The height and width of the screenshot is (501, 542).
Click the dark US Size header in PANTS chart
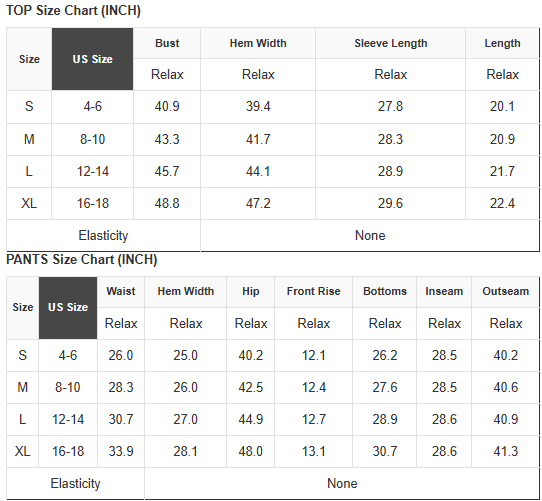pyautogui.click(x=68, y=307)
